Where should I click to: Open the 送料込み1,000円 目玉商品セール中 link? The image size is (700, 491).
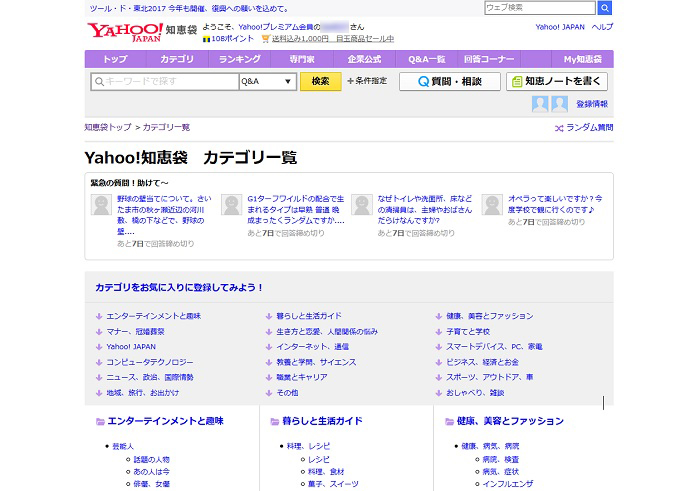tap(333, 39)
